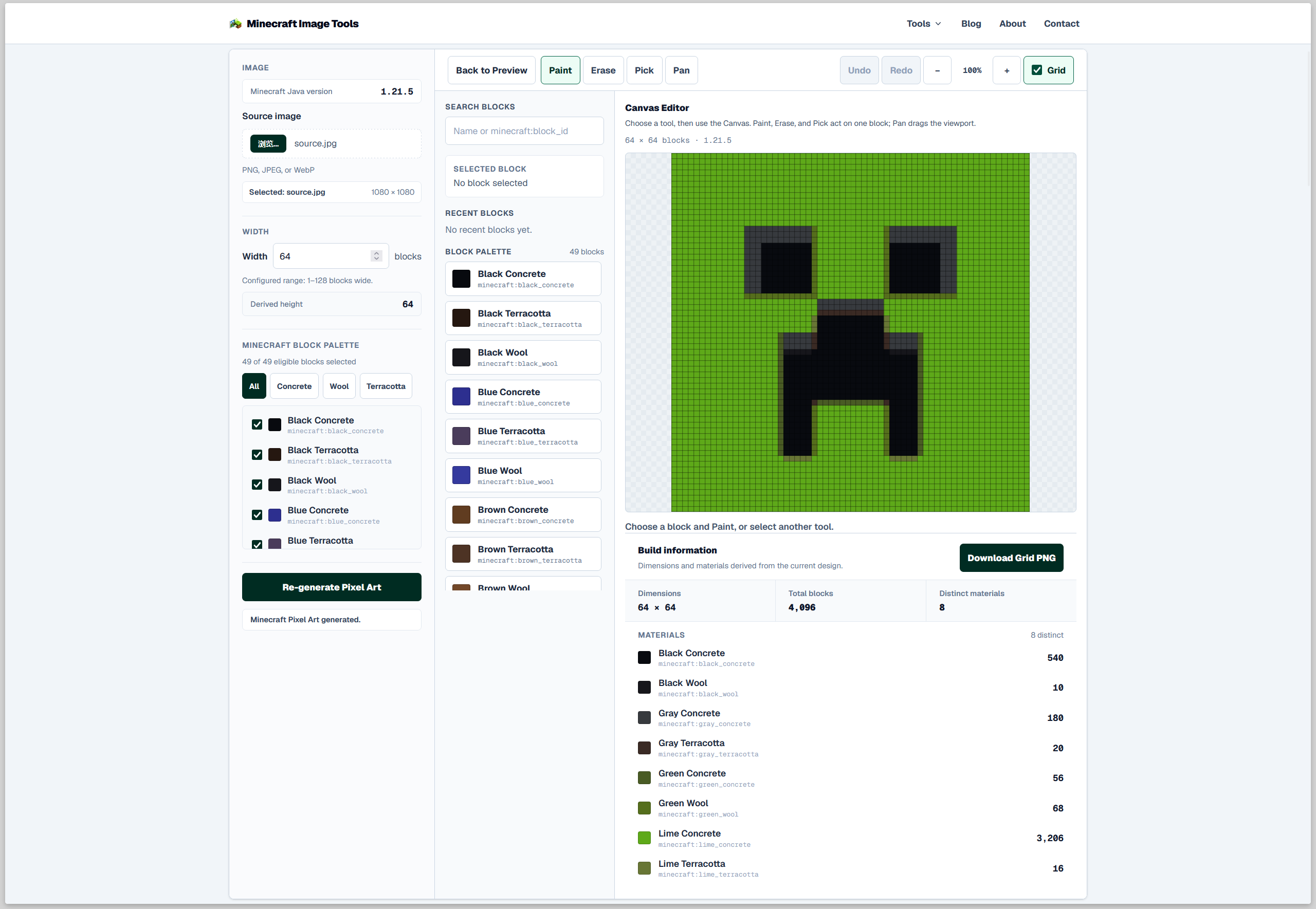
Task: Click the Minecraft Image Tools logo icon
Action: click(235, 23)
